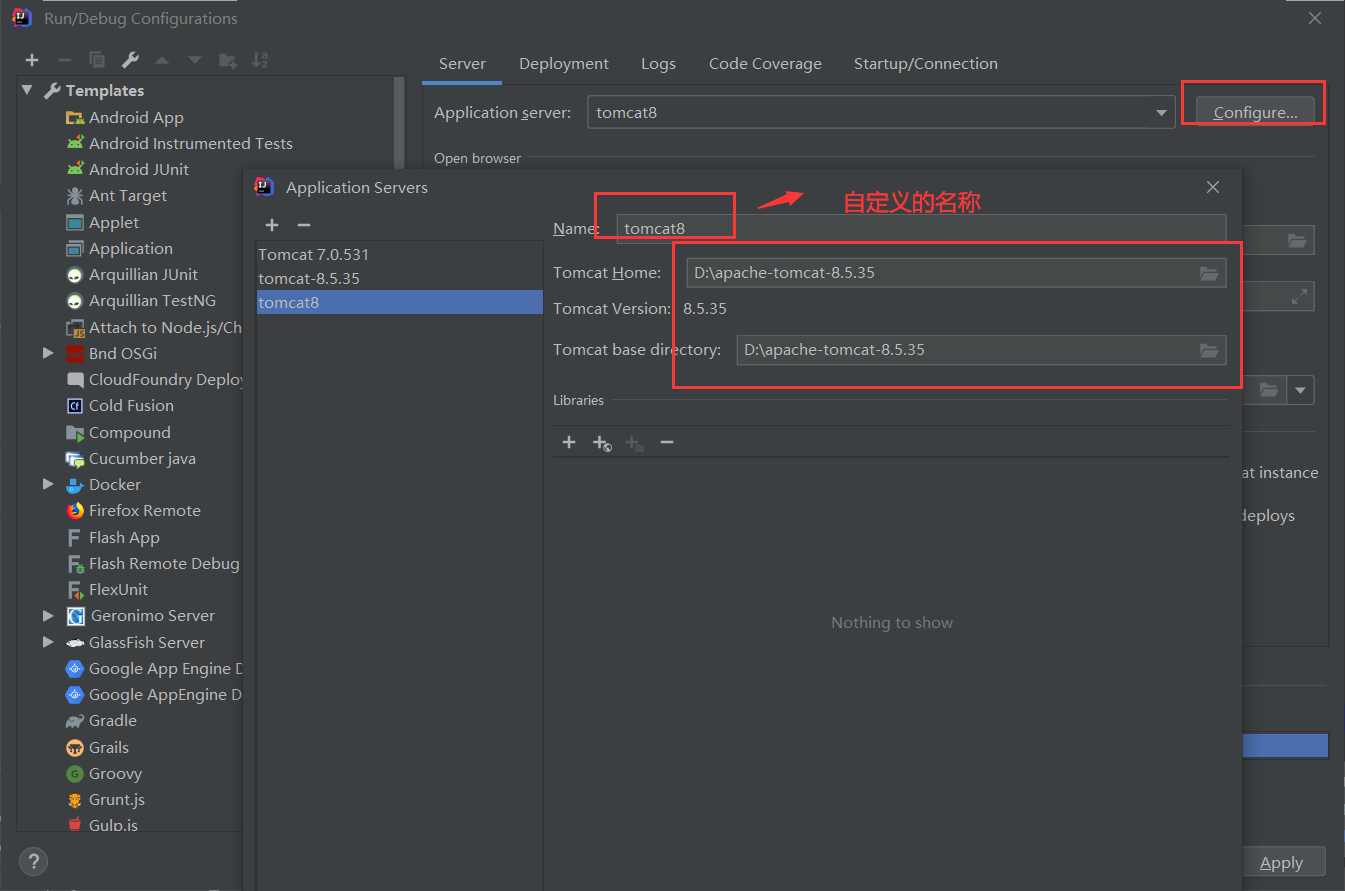Add library plus icon under Libraries
This screenshot has height=891, width=1345.
coord(569,442)
